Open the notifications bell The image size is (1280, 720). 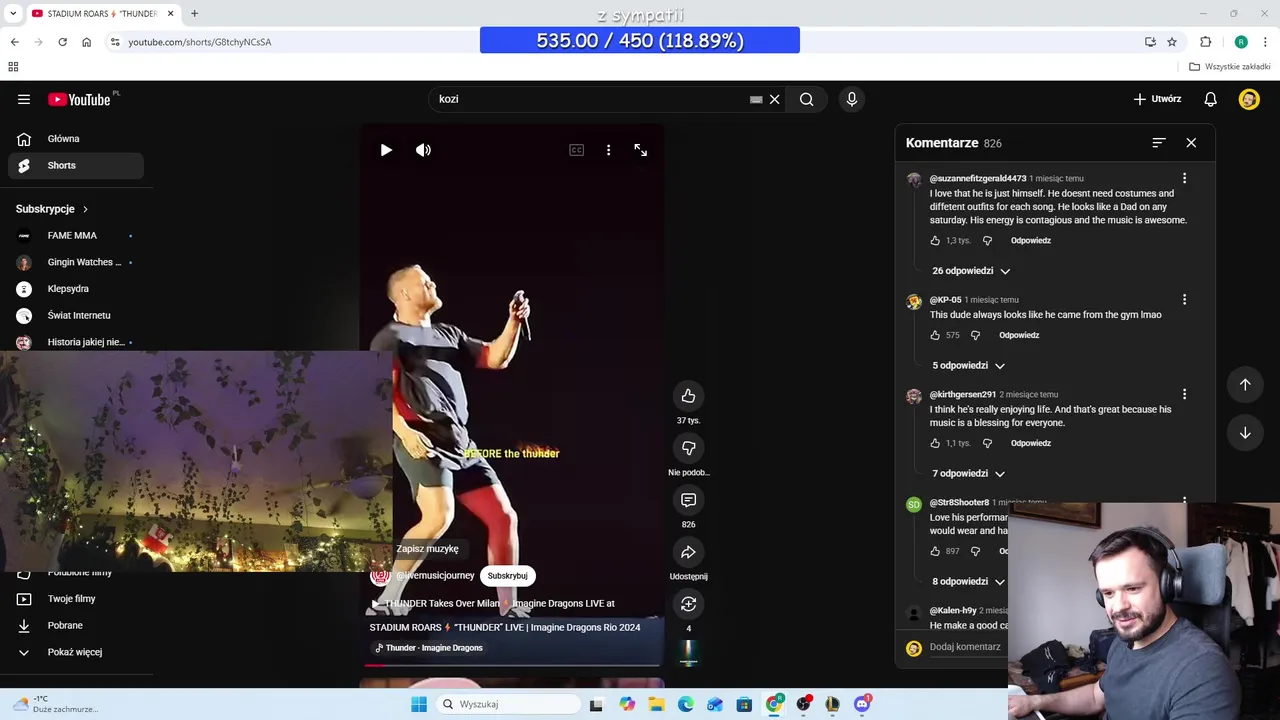click(x=1210, y=99)
